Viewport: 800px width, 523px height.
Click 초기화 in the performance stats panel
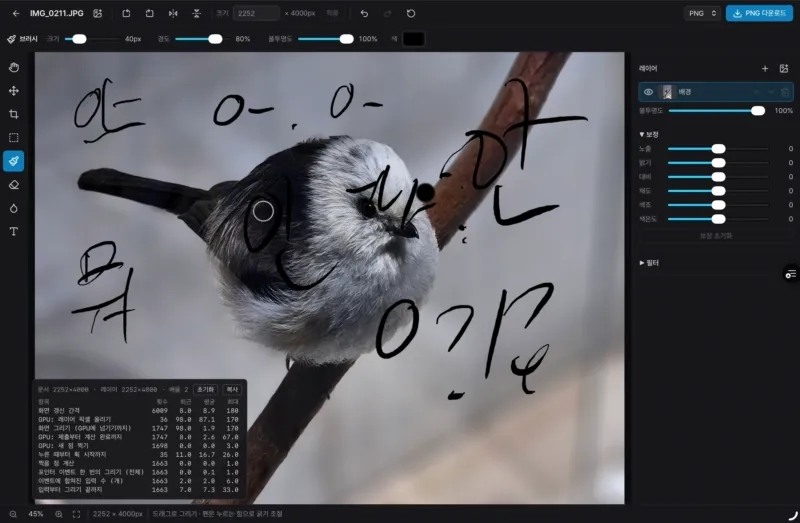point(206,389)
